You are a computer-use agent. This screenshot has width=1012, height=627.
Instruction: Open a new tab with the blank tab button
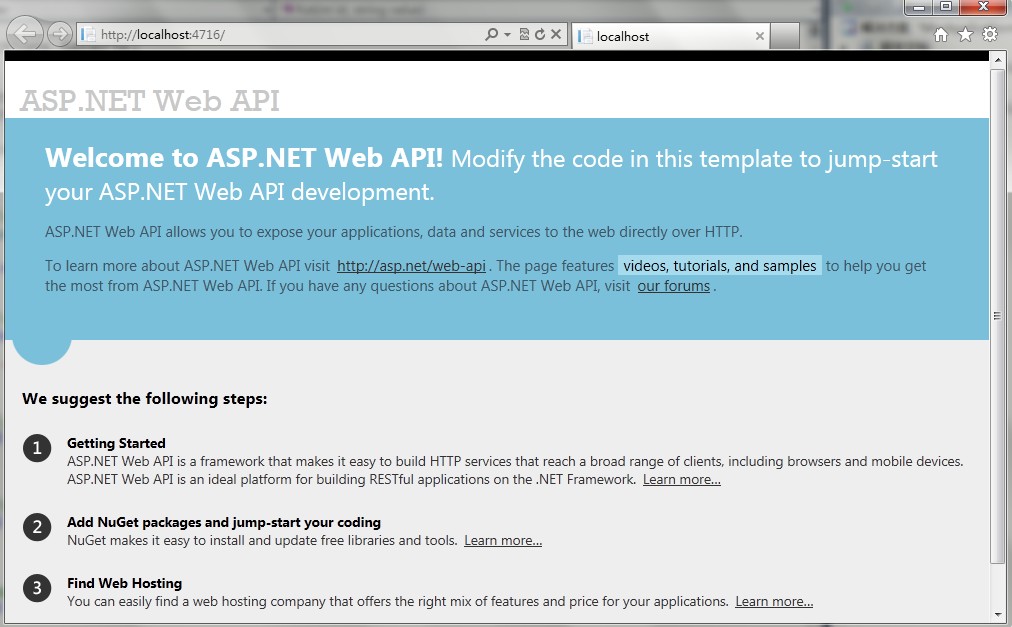pos(785,36)
